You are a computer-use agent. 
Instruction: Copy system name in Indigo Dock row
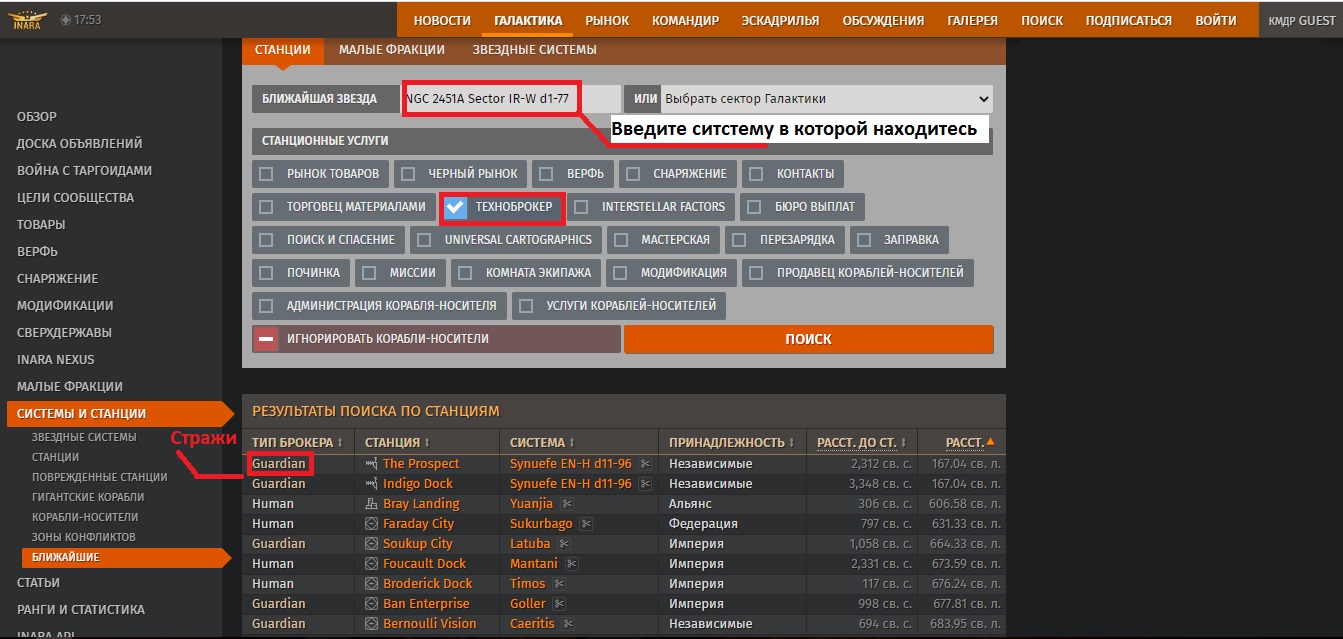click(645, 484)
